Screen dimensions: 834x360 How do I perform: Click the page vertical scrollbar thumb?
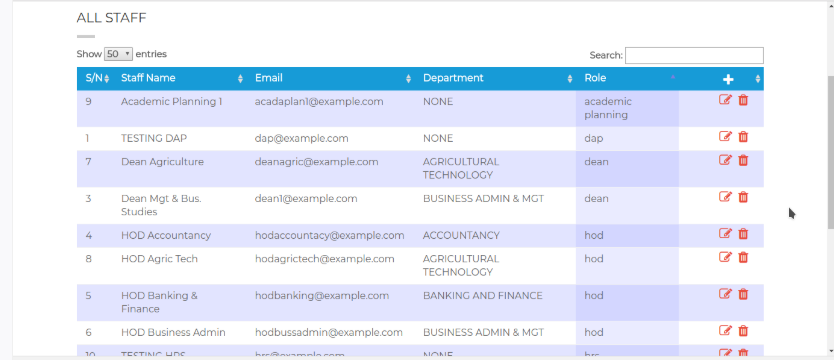(830, 152)
